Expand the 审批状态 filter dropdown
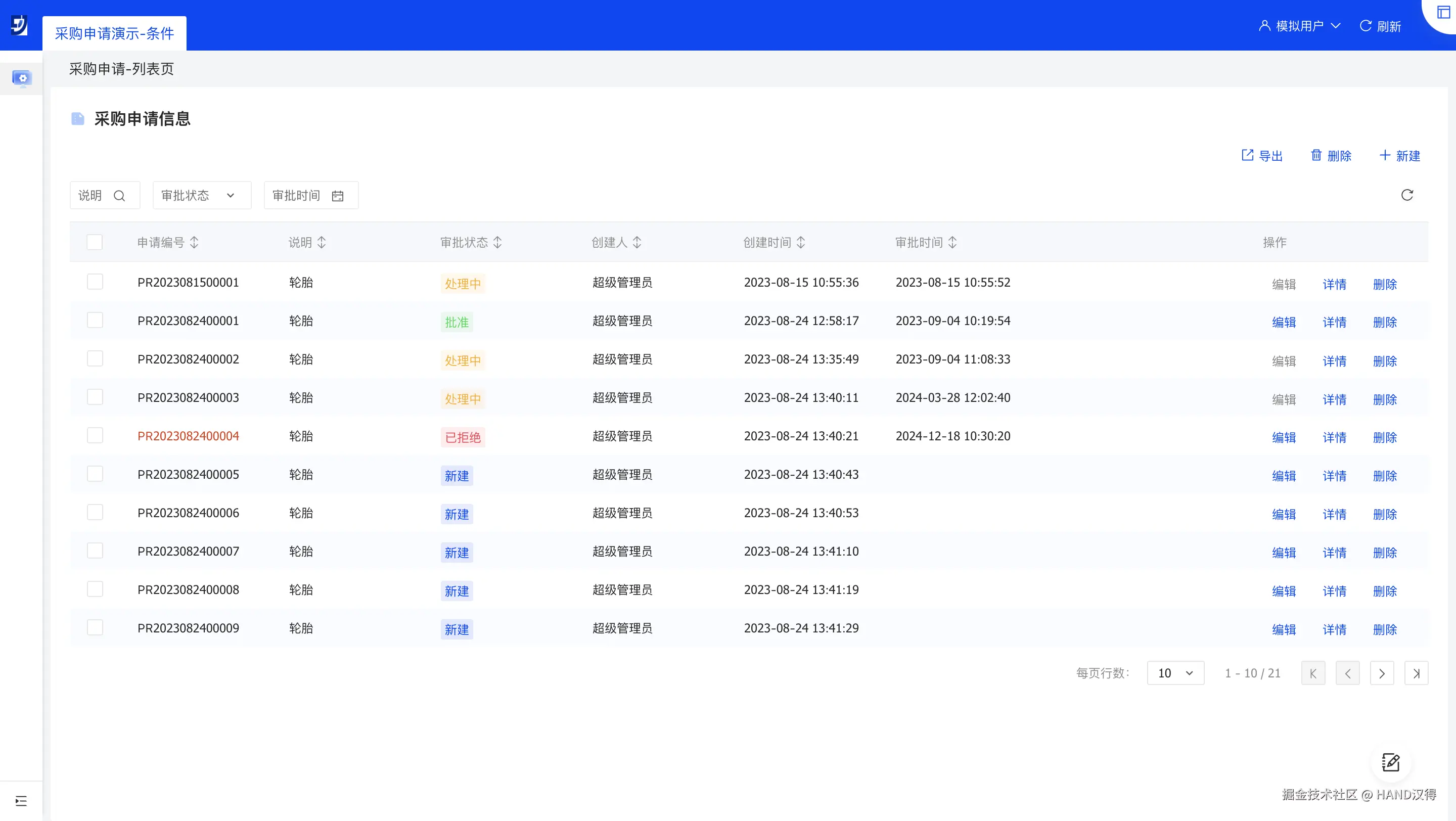The image size is (1456, 821). 201,196
